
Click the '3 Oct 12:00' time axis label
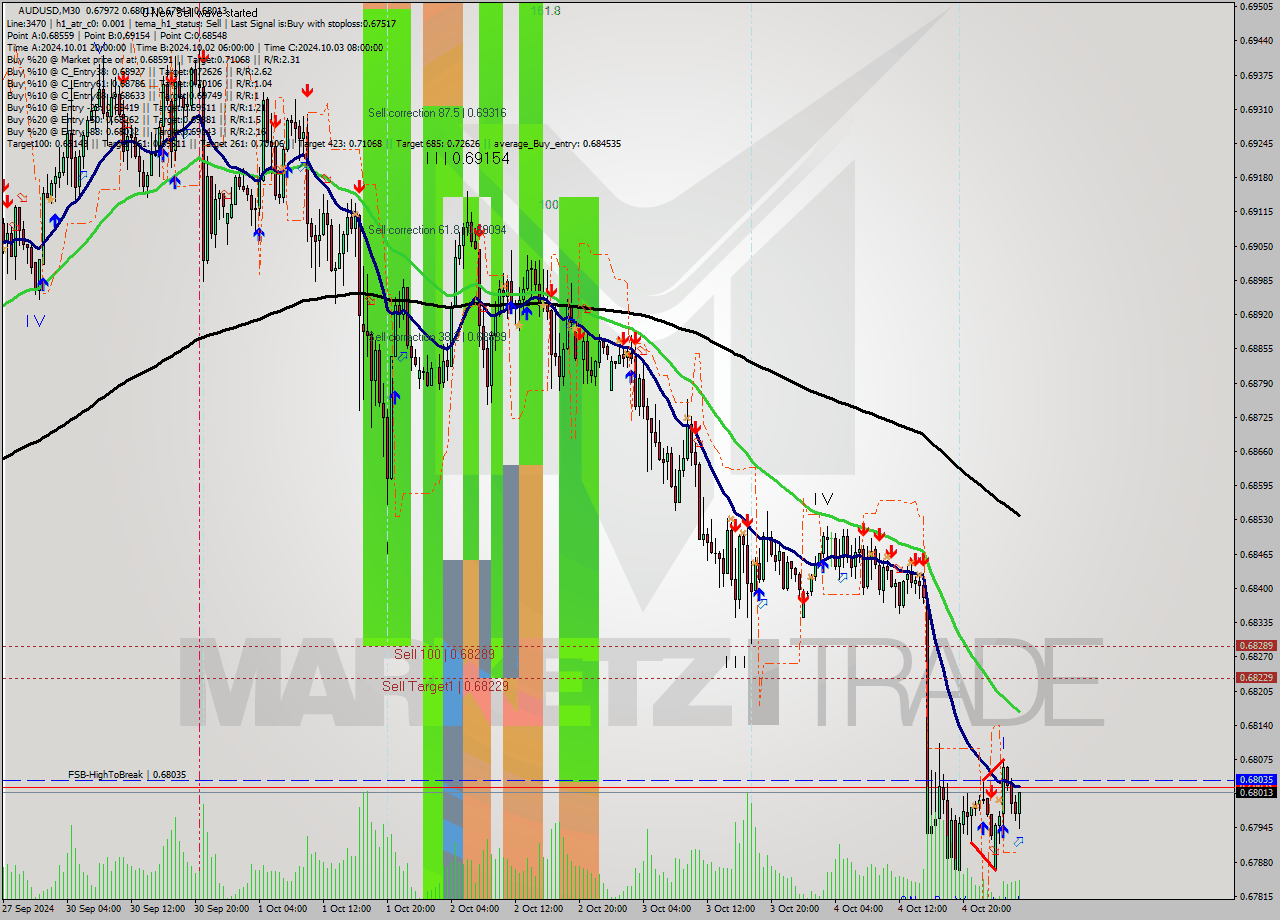pos(732,910)
